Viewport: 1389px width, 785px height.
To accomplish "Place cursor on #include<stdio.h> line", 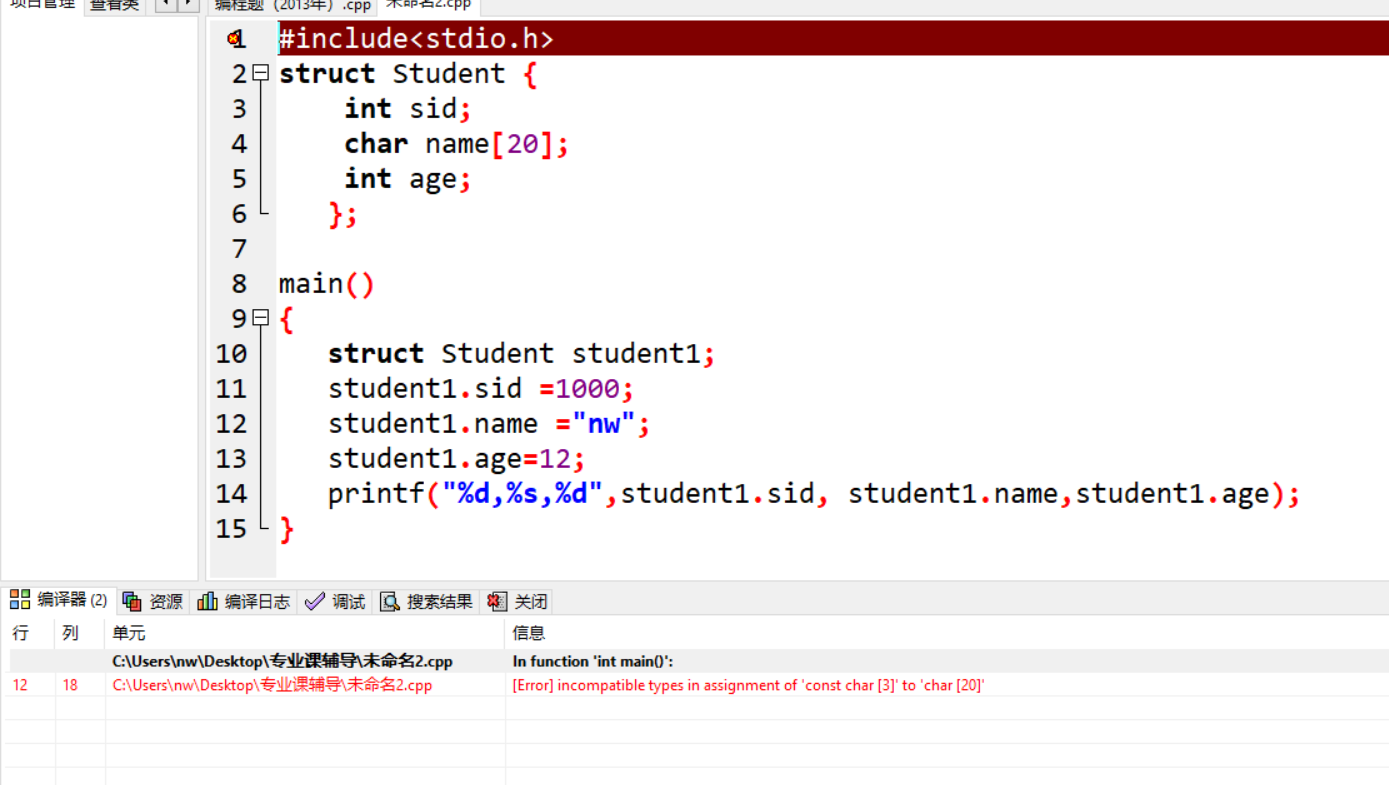I will [x=416, y=39].
